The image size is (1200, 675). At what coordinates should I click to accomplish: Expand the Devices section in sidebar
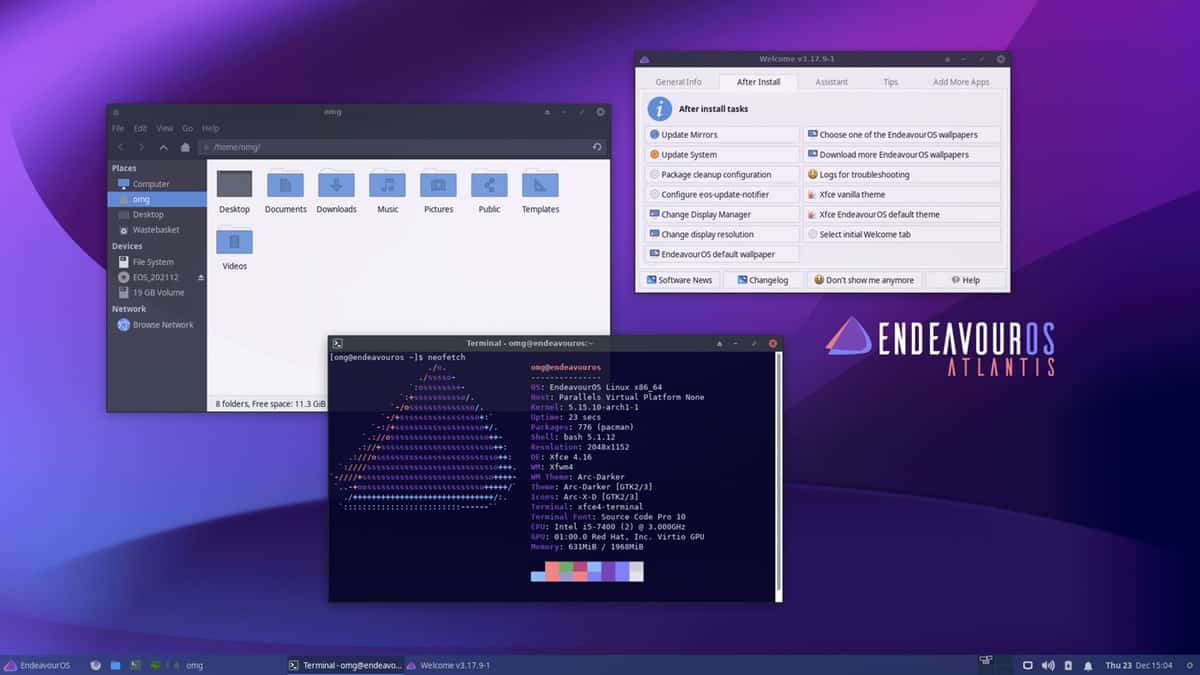coord(129,245)
